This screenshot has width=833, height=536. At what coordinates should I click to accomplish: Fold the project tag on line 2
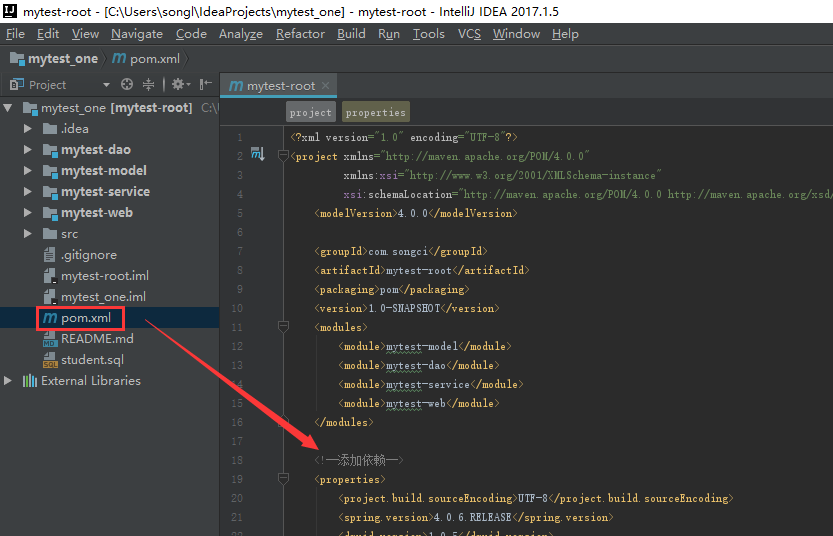[x=283, y=156]
